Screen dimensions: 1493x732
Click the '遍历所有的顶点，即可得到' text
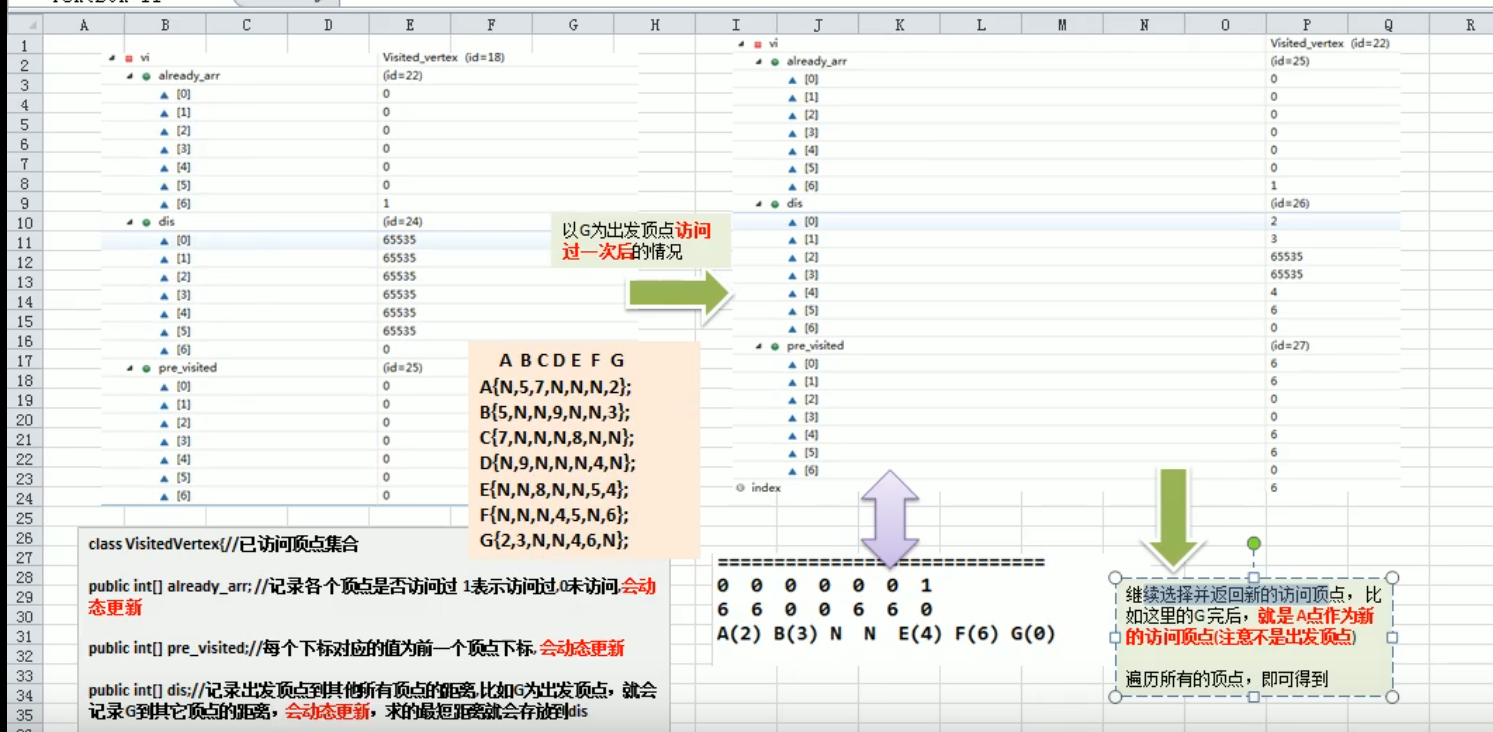(1227, 680)
